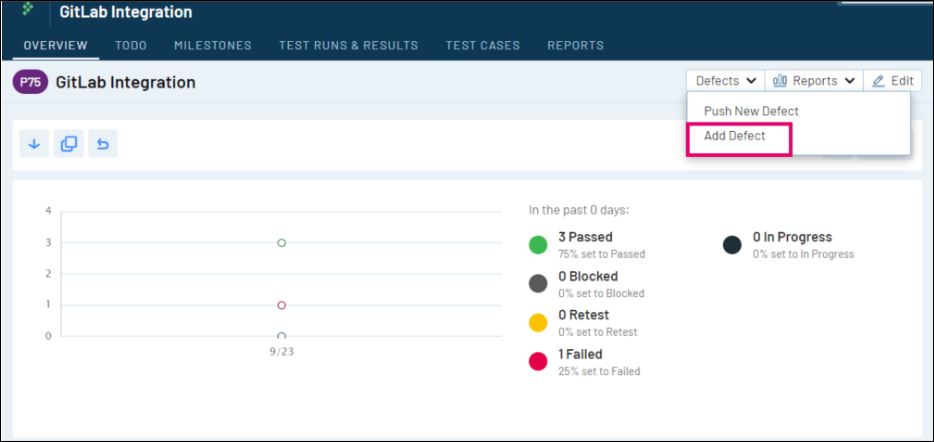Choose Add Defect from dropdown
Viewport: 934px width, 442px height.
pyautogui.click(x=735, y=136)
